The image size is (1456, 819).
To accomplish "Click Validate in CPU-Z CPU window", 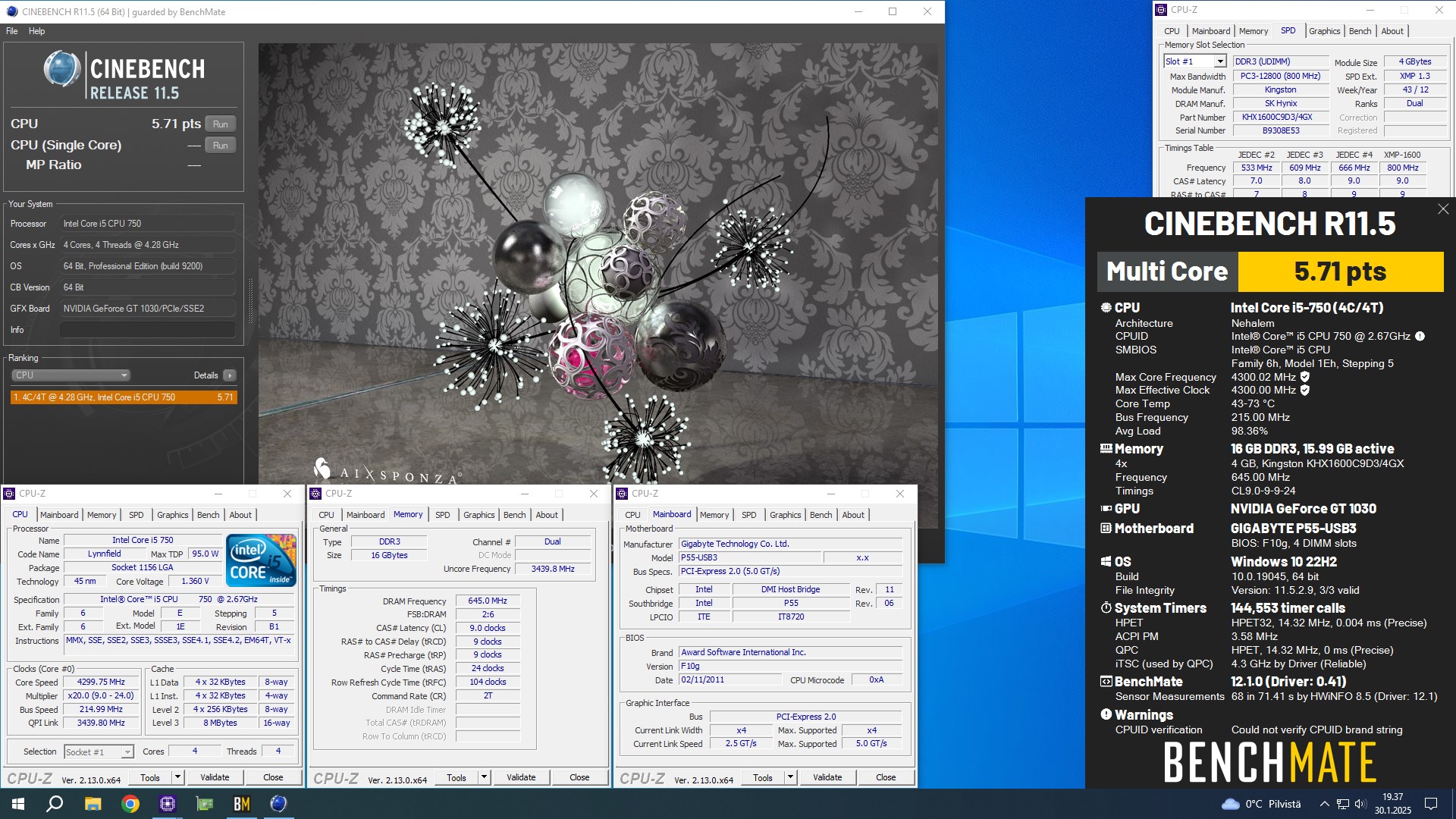I will point(215,777).
